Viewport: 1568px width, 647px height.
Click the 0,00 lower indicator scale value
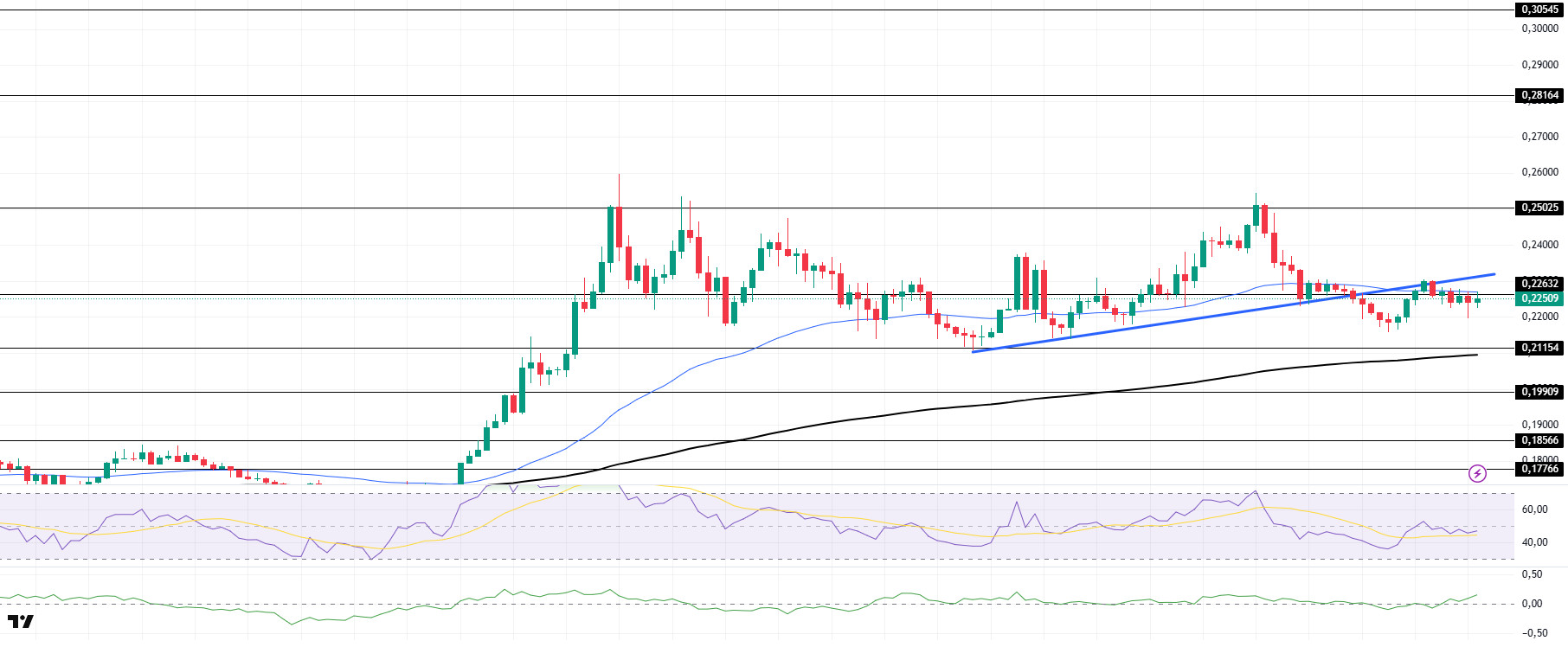(1532, 604)
